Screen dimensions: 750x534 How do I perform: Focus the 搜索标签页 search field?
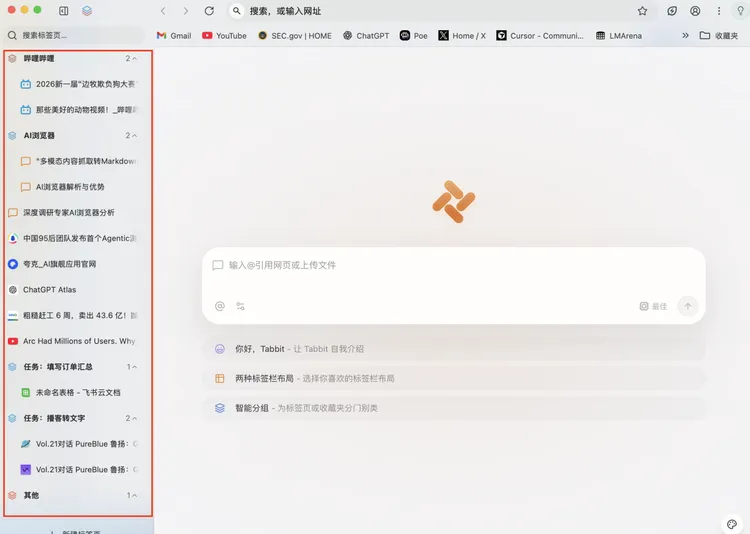click(75, 35)
